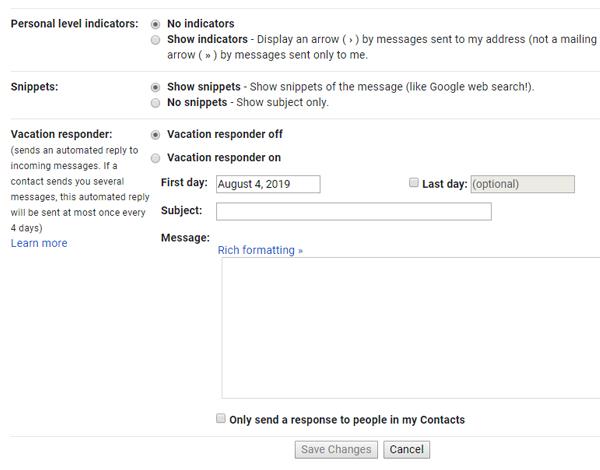Click the First day date field
Image resolution: width=600 pixels, height=470 pixels.
(267, 184)
